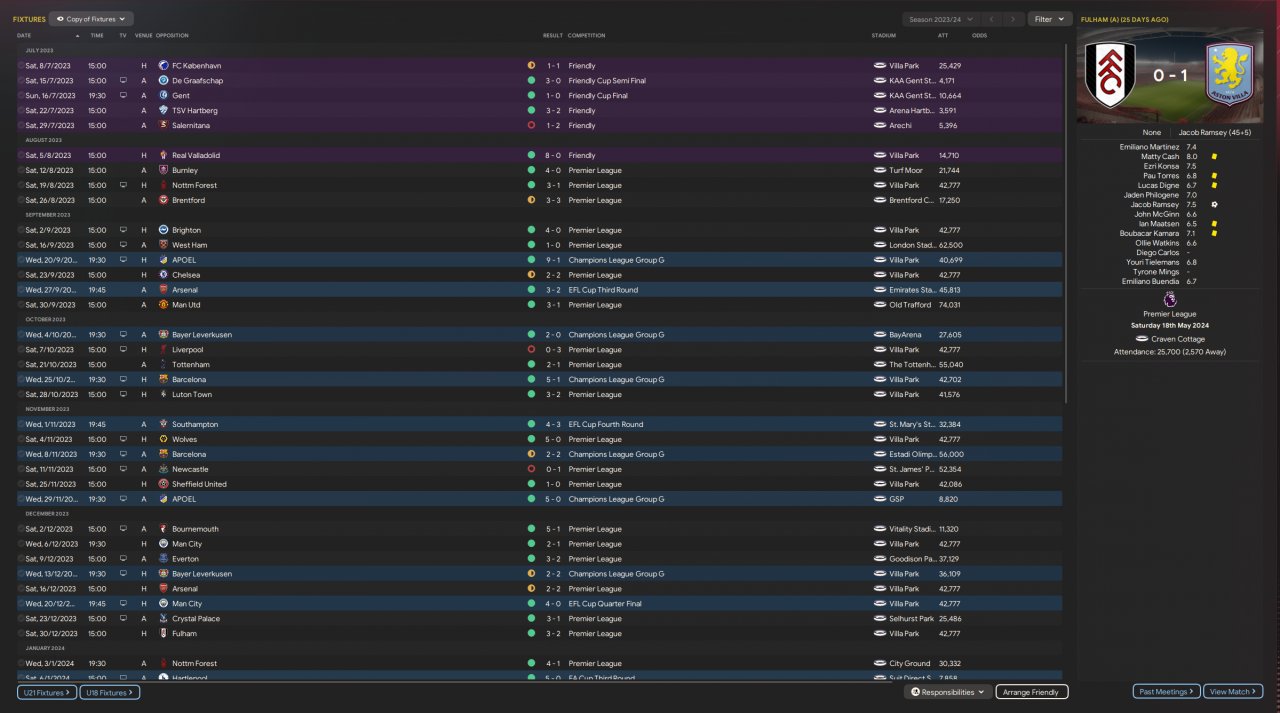Click the red loss indicator for Salernitana
Screen dimensions: 1280x713
point(531,125)
